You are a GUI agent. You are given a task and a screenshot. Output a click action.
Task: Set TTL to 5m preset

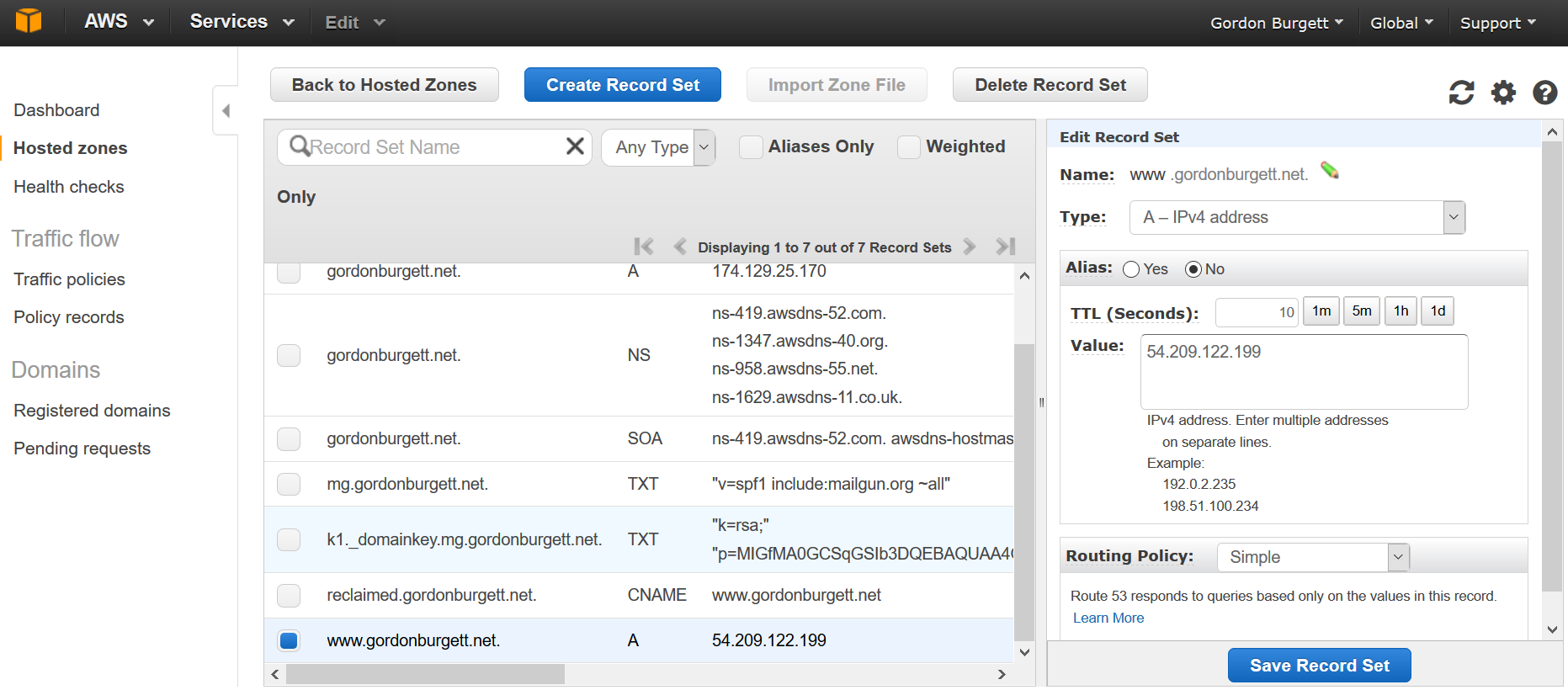click(1362, 311)
